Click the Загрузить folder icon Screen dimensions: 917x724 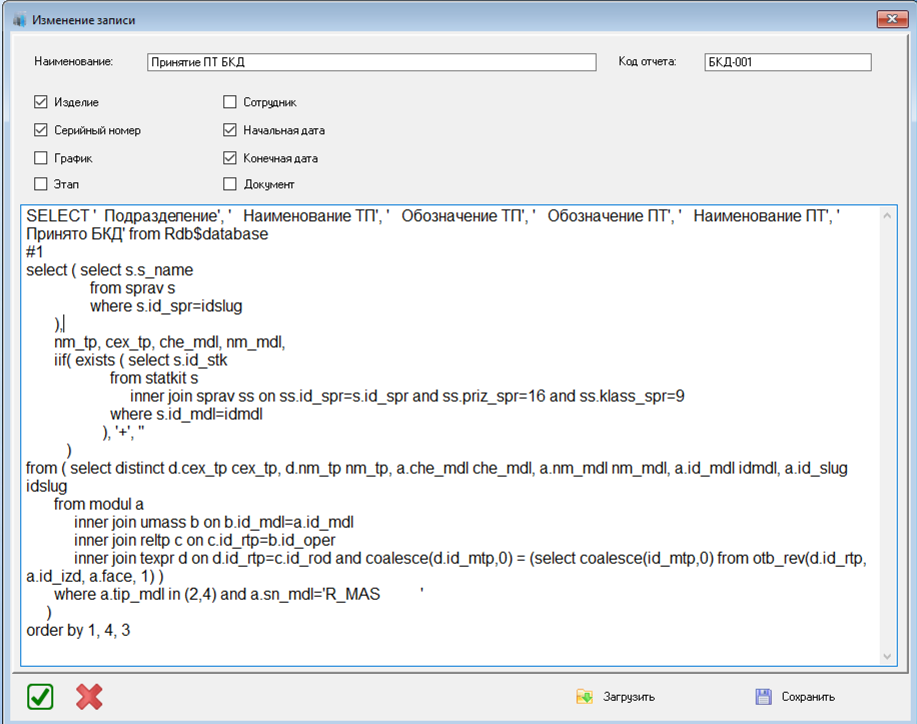pyautogui.click(x=584, y=697)
